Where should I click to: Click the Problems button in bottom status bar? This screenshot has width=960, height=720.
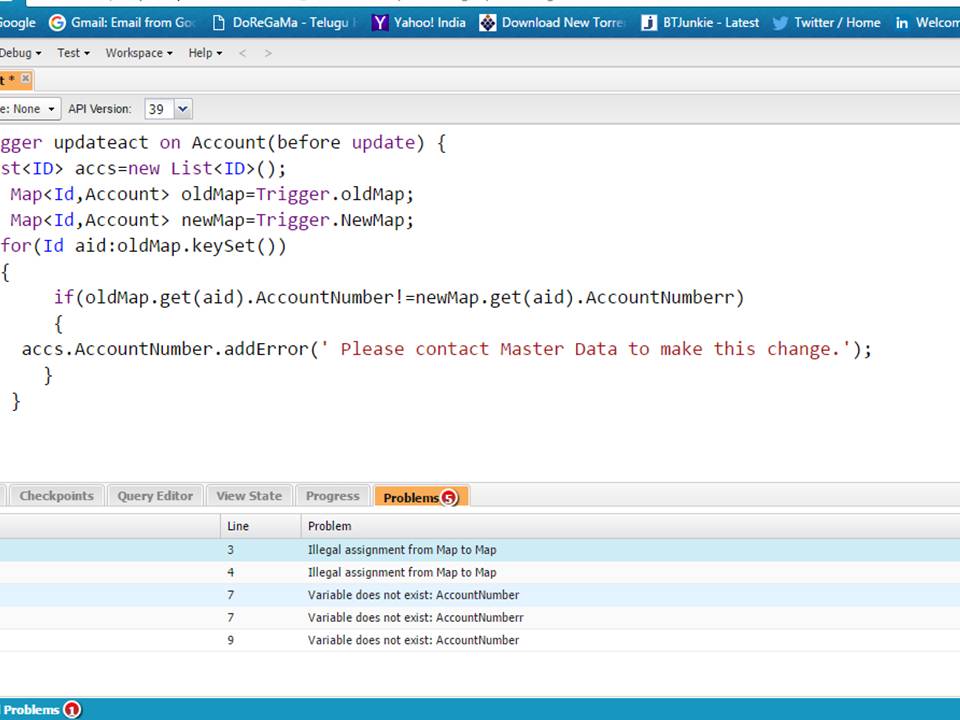click(32, 710)
